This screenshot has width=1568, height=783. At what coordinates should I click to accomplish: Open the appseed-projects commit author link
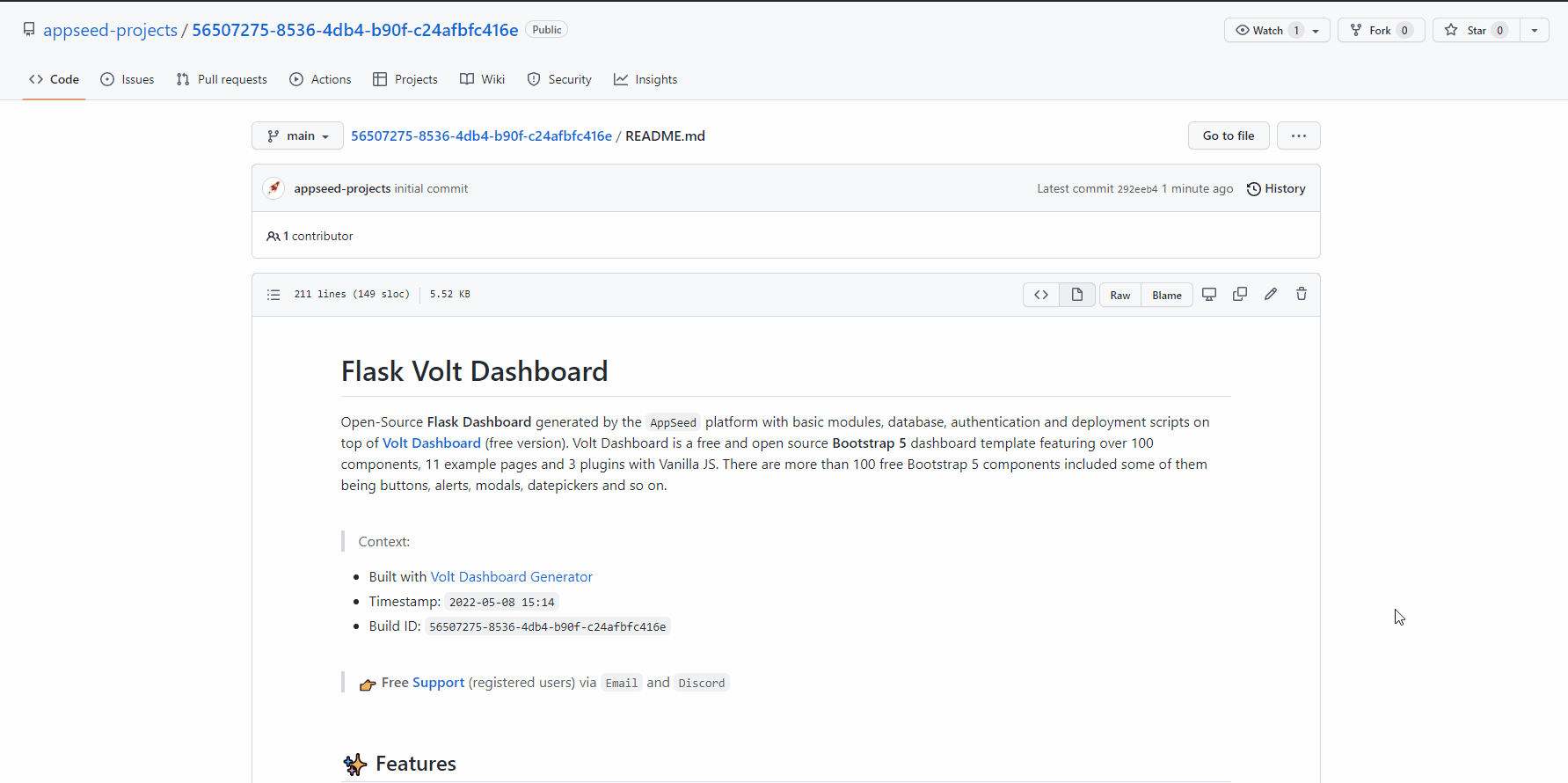pyautogui.click(x=342, y=188)
